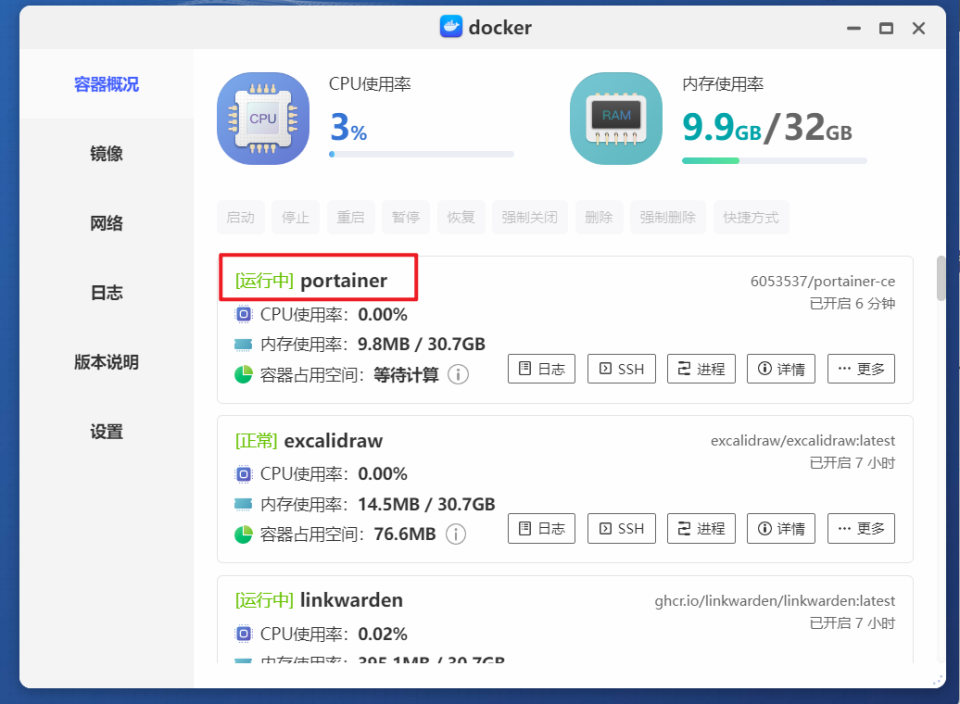Click the 暂停 toolbar button
960x704 pixels.
pyautogui.click(x=406, y=217)
